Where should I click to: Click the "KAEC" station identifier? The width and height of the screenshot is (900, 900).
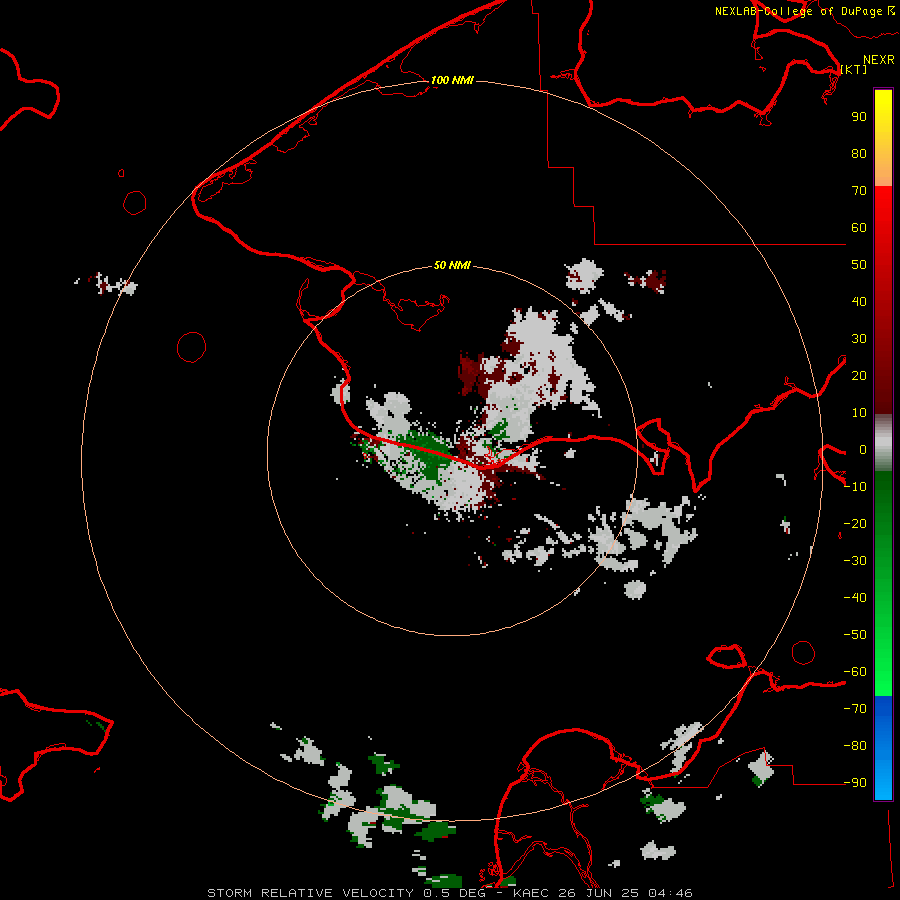pyautogui.click(x=531, y=893)
